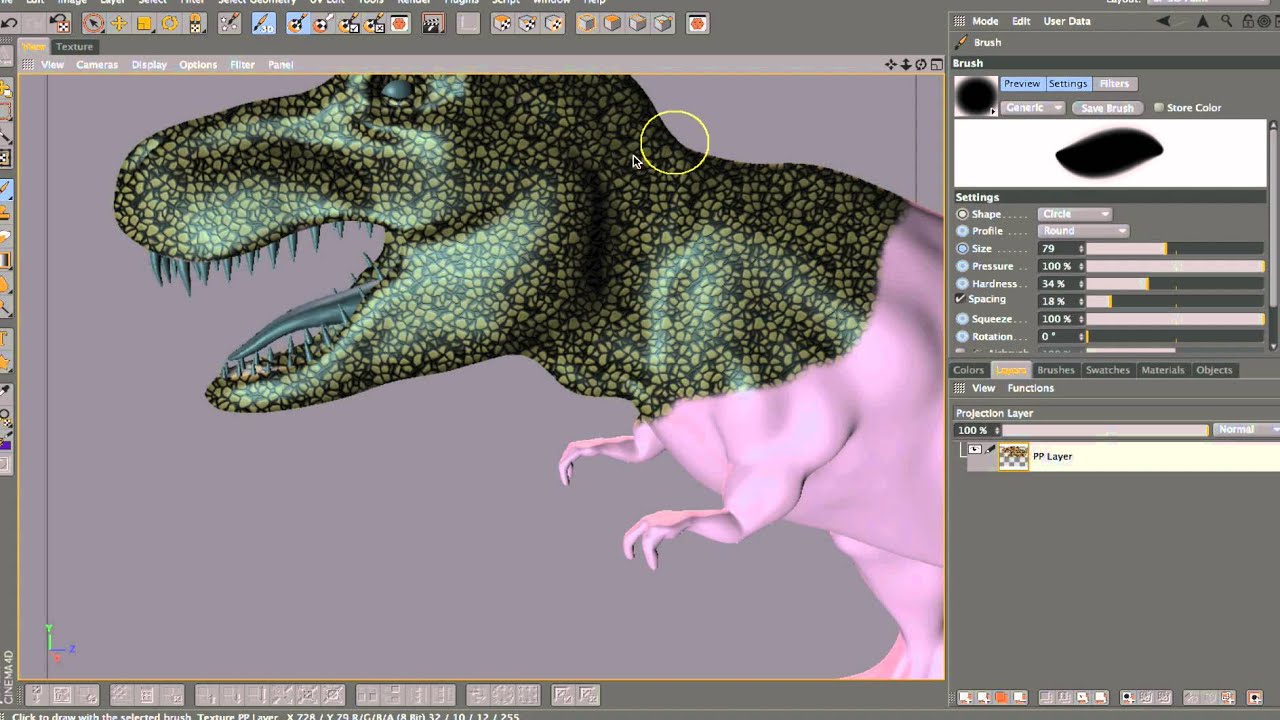Select the Live Selection tool
Image resolution: width=1280 pixels, height=720 pixels.
click(93, 23)
